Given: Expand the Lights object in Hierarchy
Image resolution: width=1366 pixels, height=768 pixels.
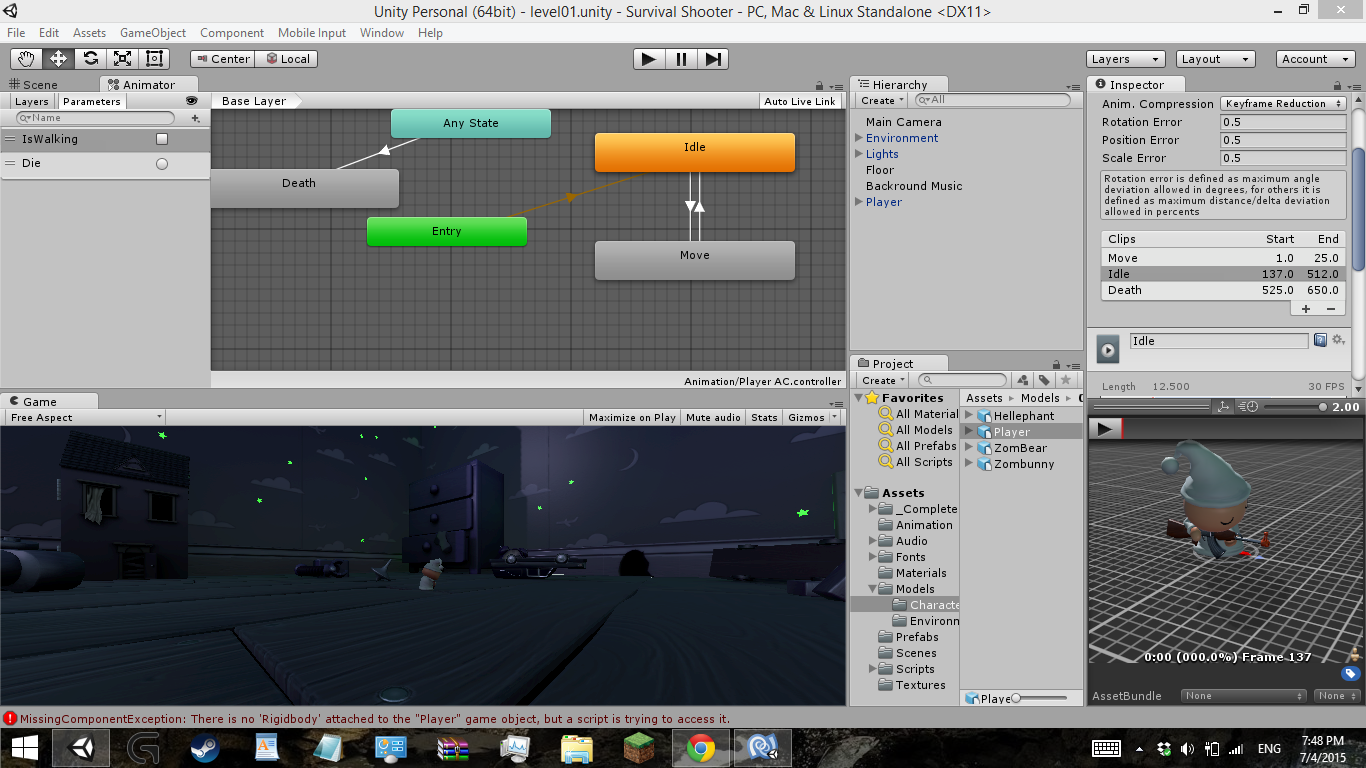Looking at the screenshot, I should pyautogui.click(x=858, y=154).
